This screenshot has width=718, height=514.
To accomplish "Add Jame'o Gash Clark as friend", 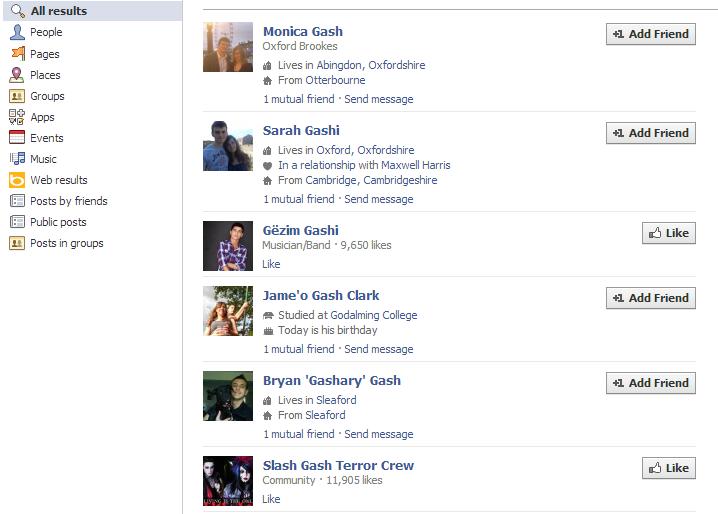I will pyautogui.click(x=651, y=298).
